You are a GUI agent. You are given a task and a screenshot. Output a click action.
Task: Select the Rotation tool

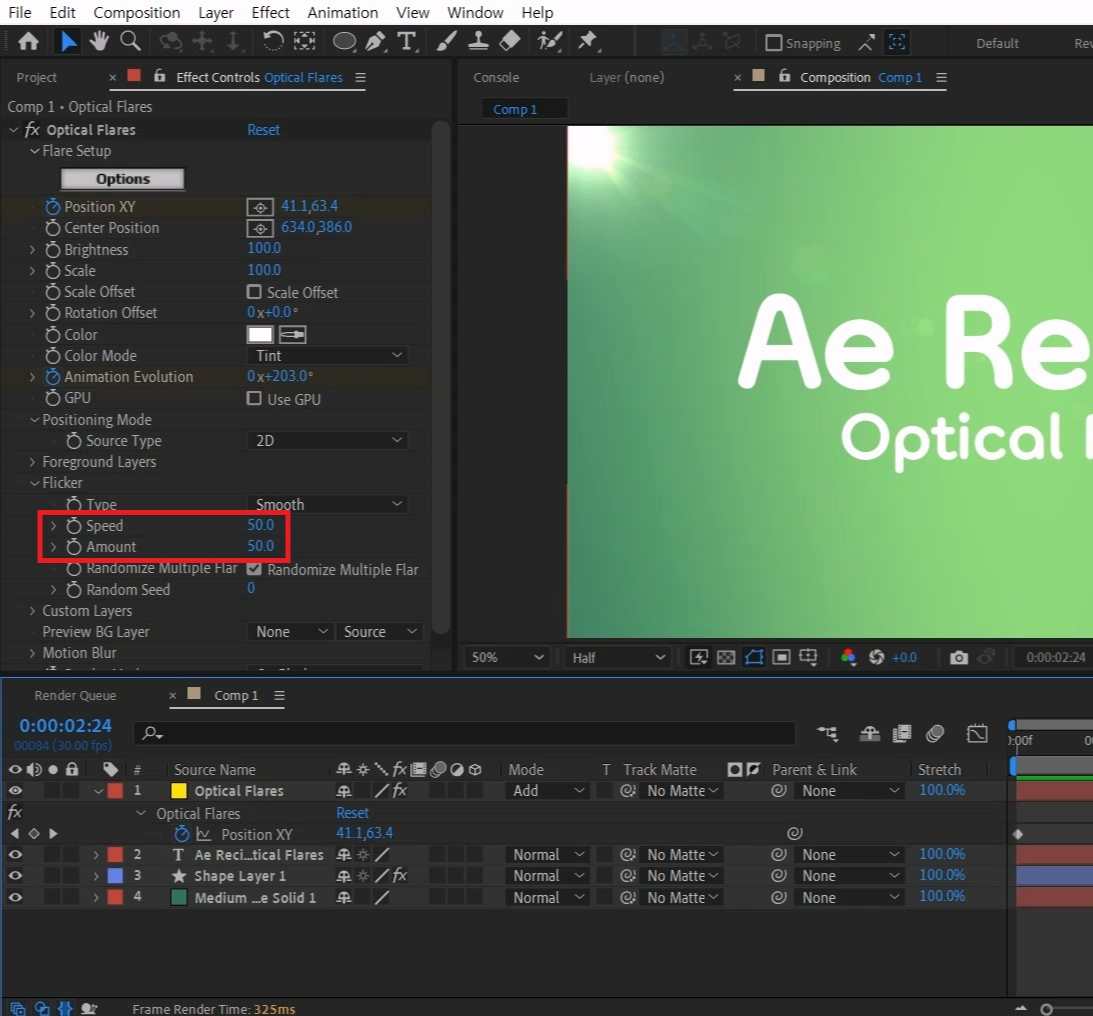tap(272, 42)
